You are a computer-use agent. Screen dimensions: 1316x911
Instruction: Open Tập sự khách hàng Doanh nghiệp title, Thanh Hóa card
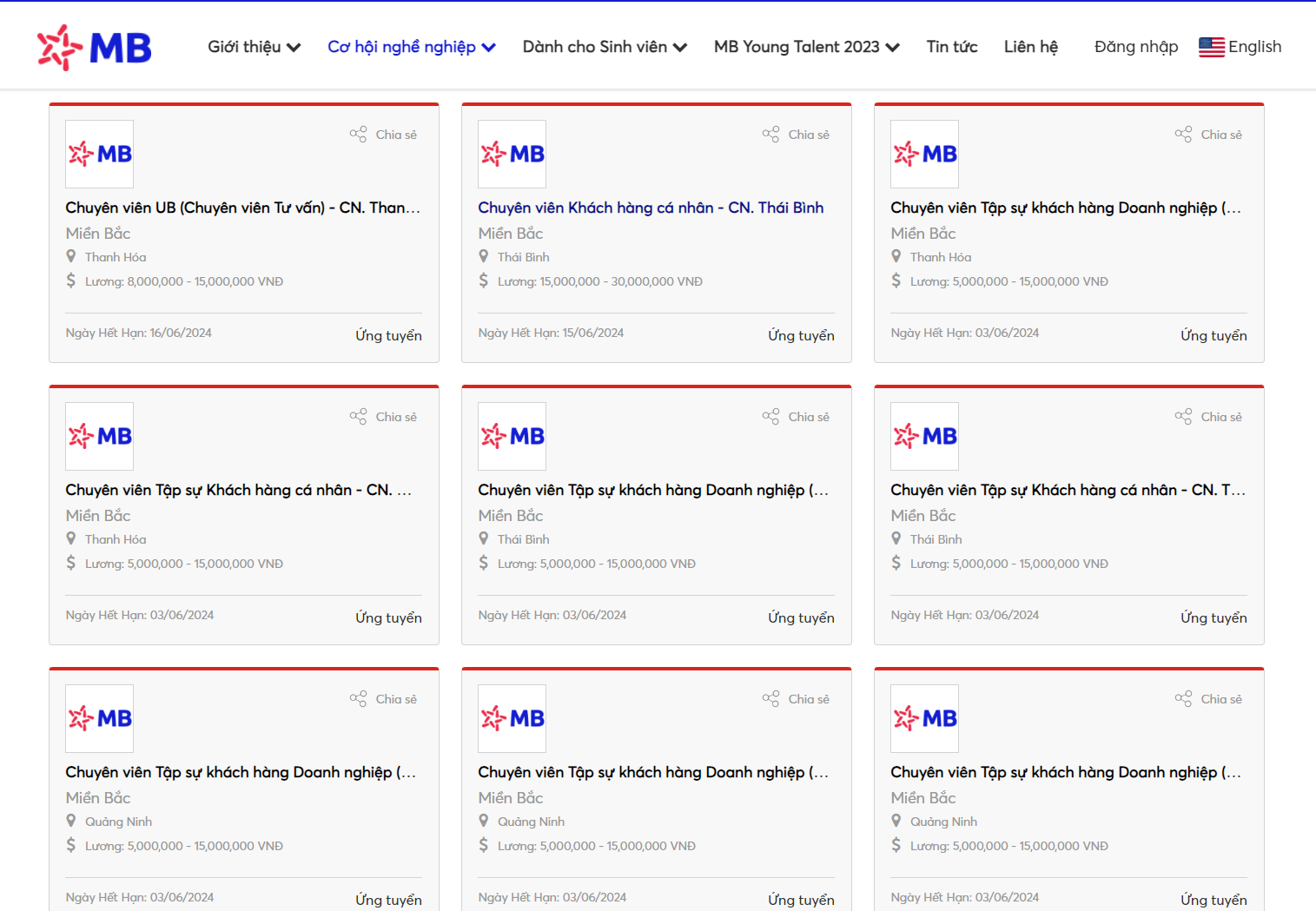(1067, 208)
